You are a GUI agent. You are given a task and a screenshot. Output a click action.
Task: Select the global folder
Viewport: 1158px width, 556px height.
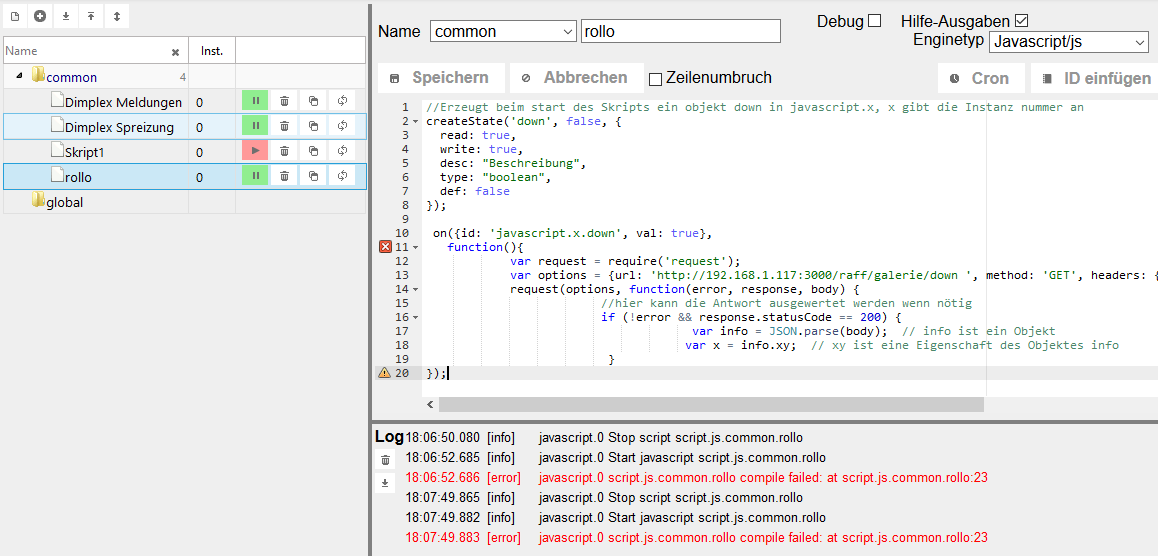tap(64, 202)
